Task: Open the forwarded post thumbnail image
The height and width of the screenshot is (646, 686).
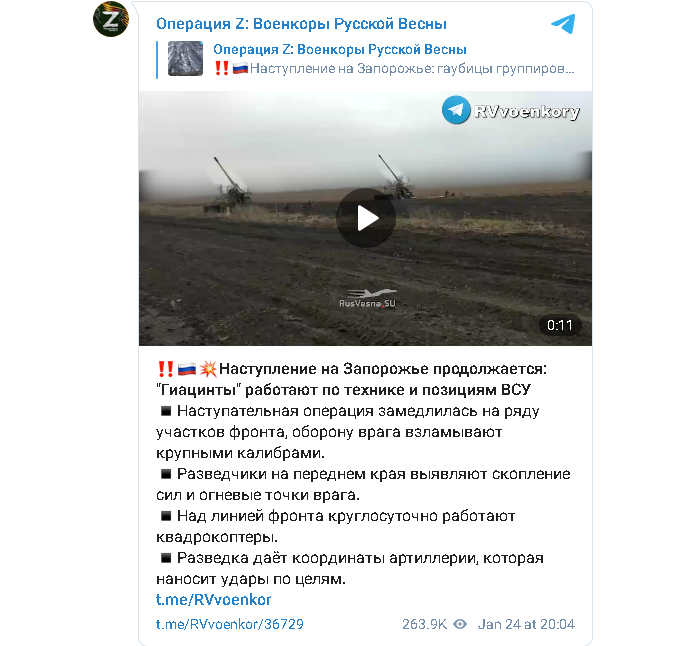Action: (x=186, y=59)
